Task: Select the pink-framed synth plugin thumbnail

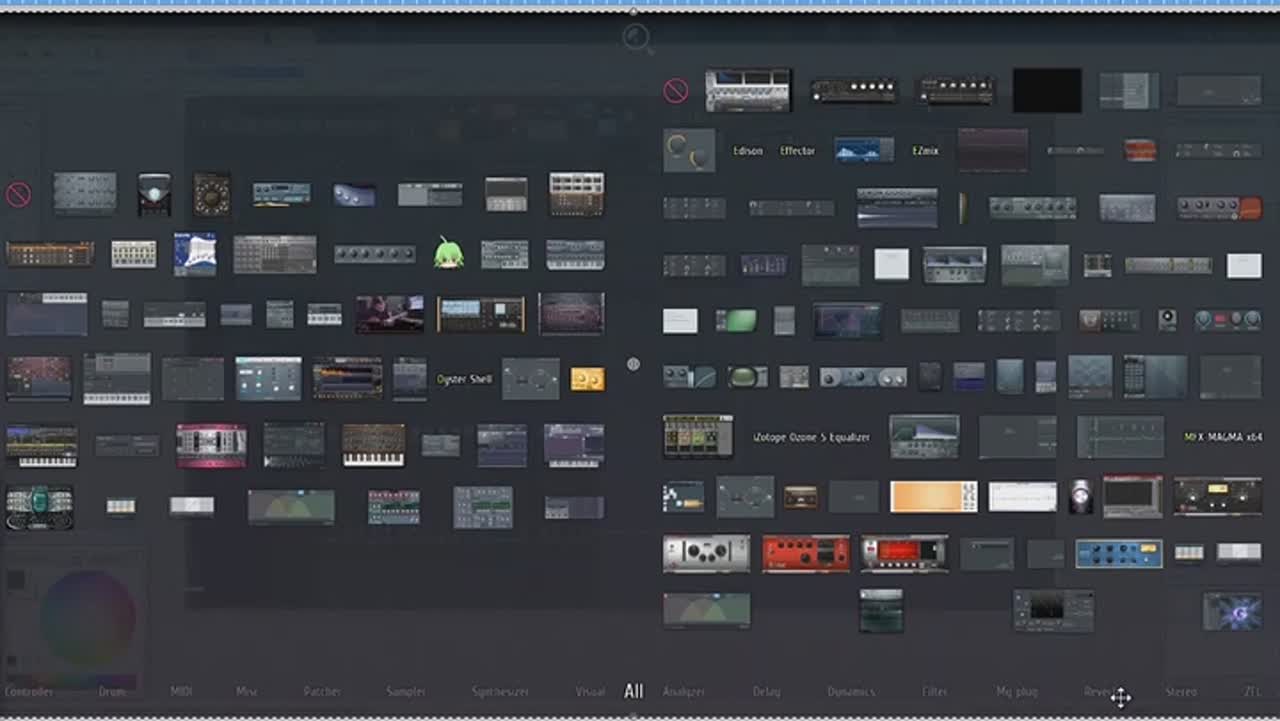Action: coord(211,445)
